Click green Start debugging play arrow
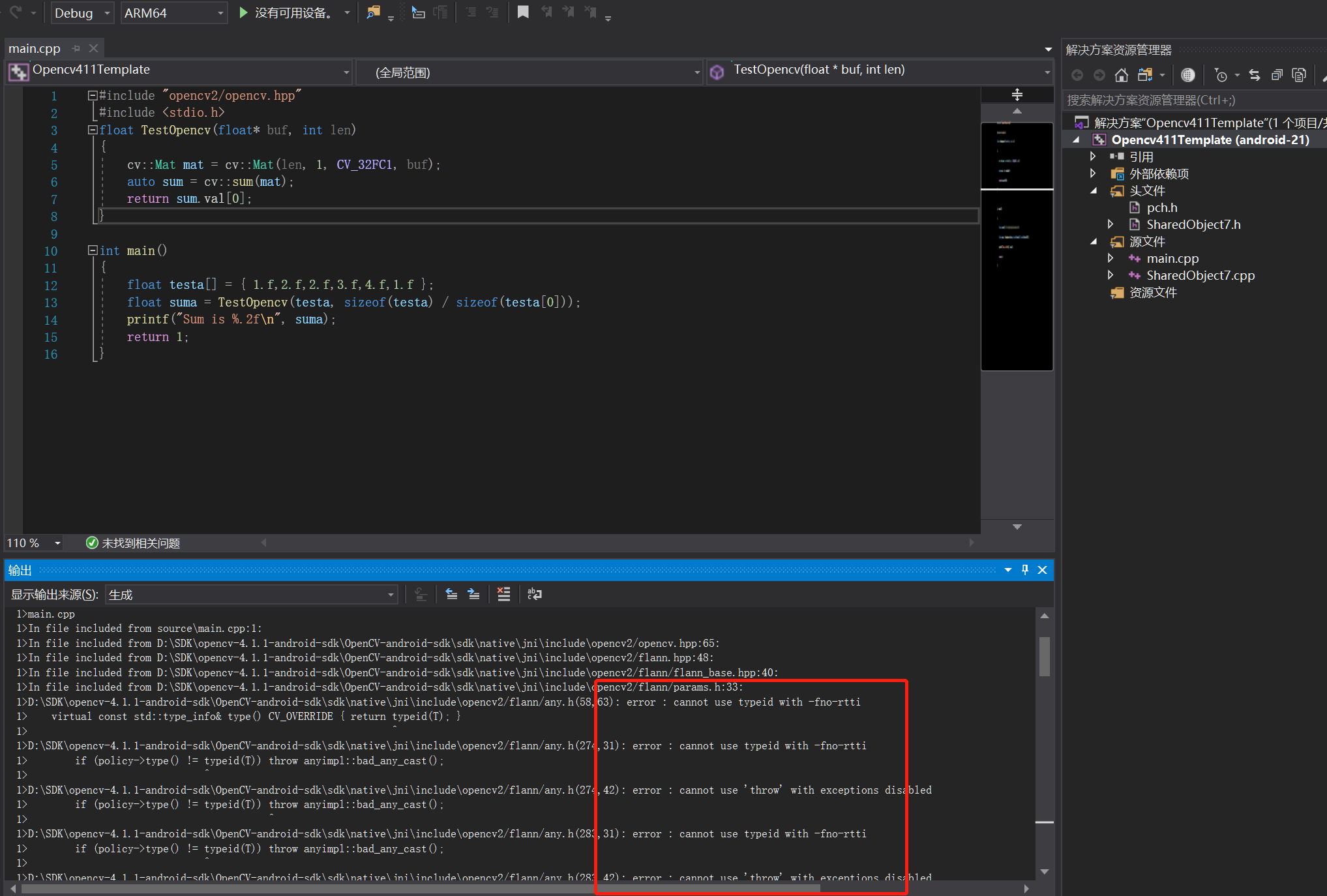 coord(243,12)
